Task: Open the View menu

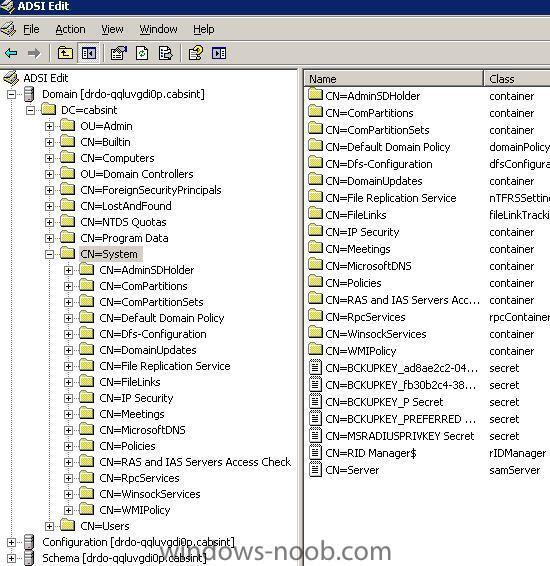Action: point(112,29)
